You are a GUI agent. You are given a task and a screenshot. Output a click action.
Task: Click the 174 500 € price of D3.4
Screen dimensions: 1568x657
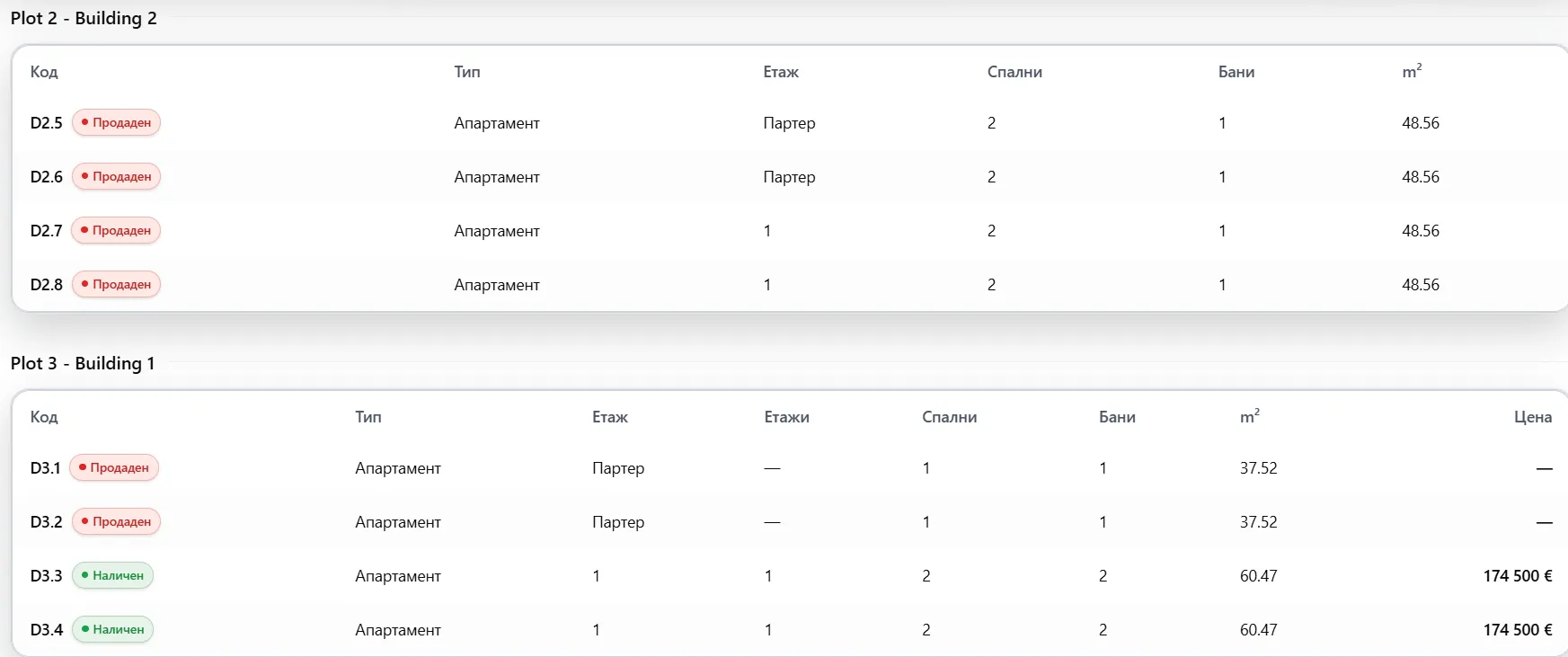(x=1518, y=630)
